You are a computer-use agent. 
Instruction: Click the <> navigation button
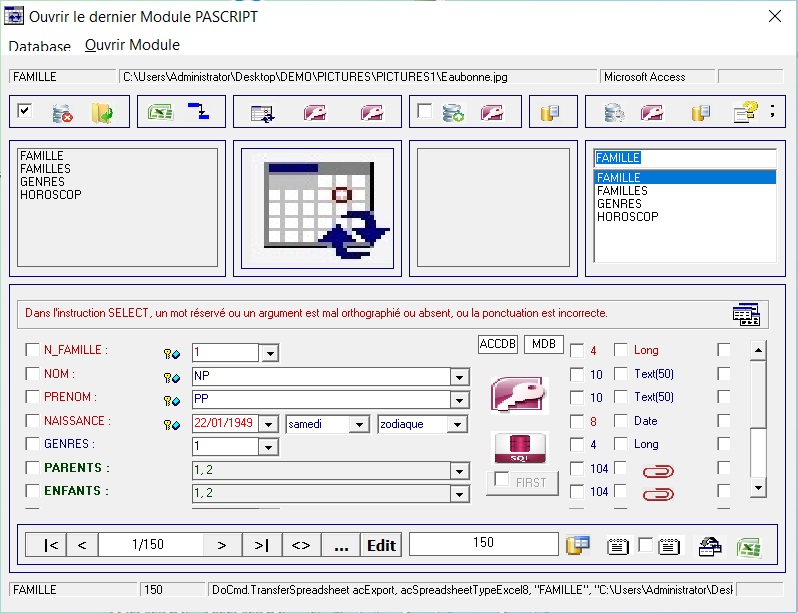click(x=301, y=545)
